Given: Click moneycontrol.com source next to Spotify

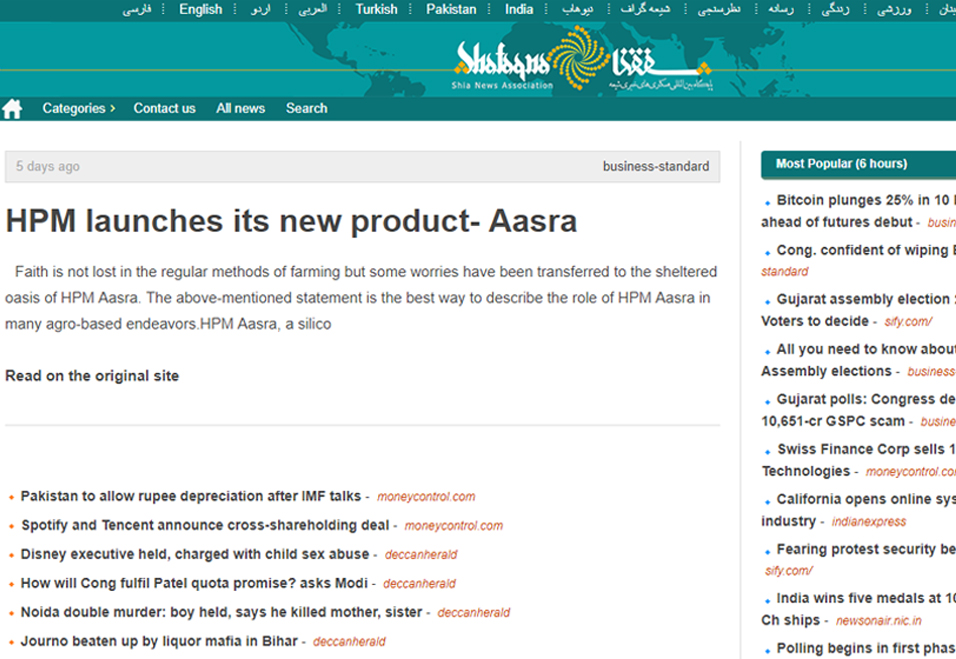Looking at the screenshot, I should 454,525.
